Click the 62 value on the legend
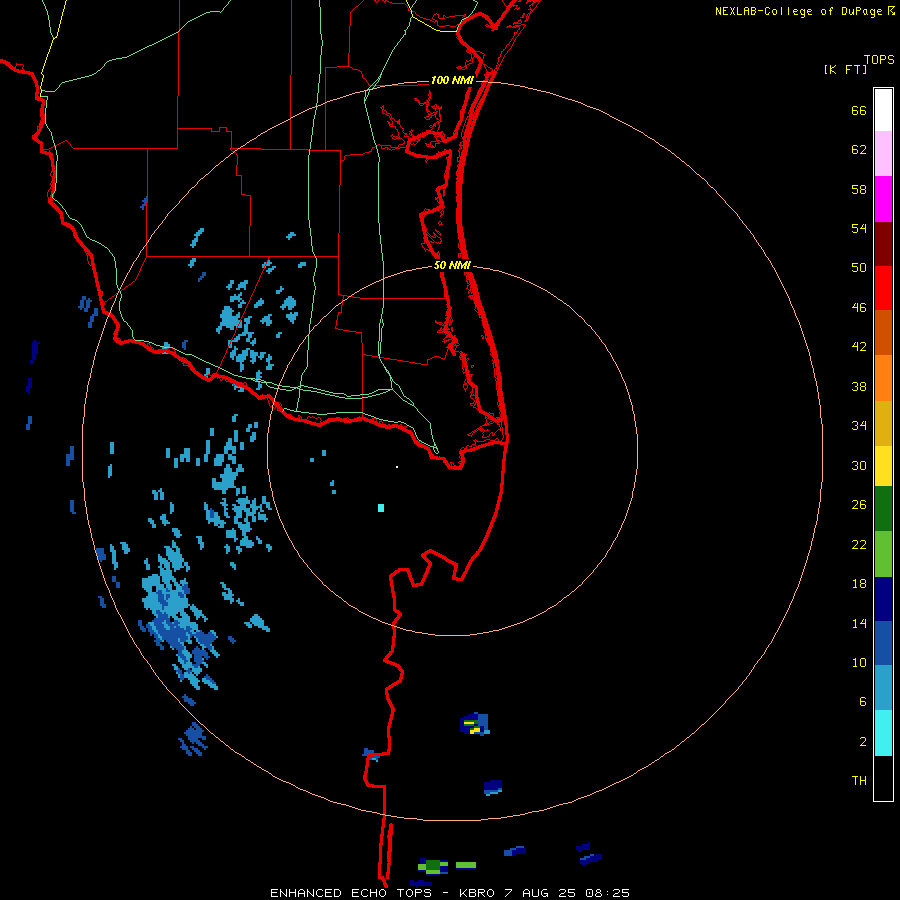This screenshot has height=900, width=900. pyautogui.click(x=859, y=149)
